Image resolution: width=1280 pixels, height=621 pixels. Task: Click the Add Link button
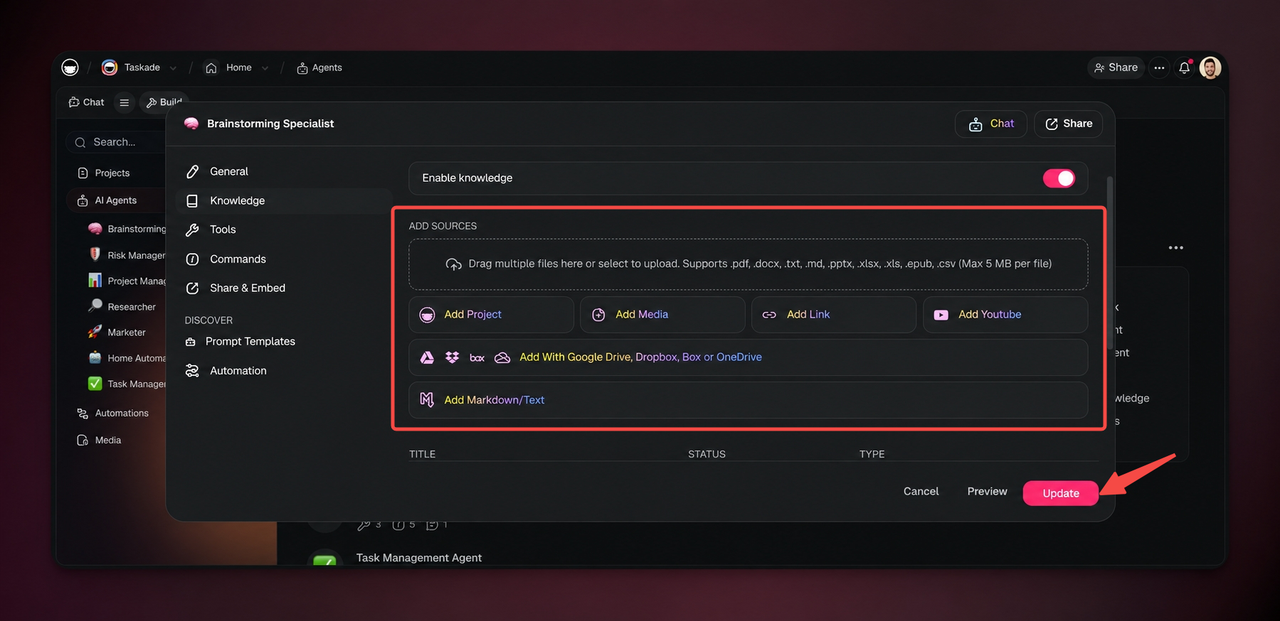pos(833,314)
